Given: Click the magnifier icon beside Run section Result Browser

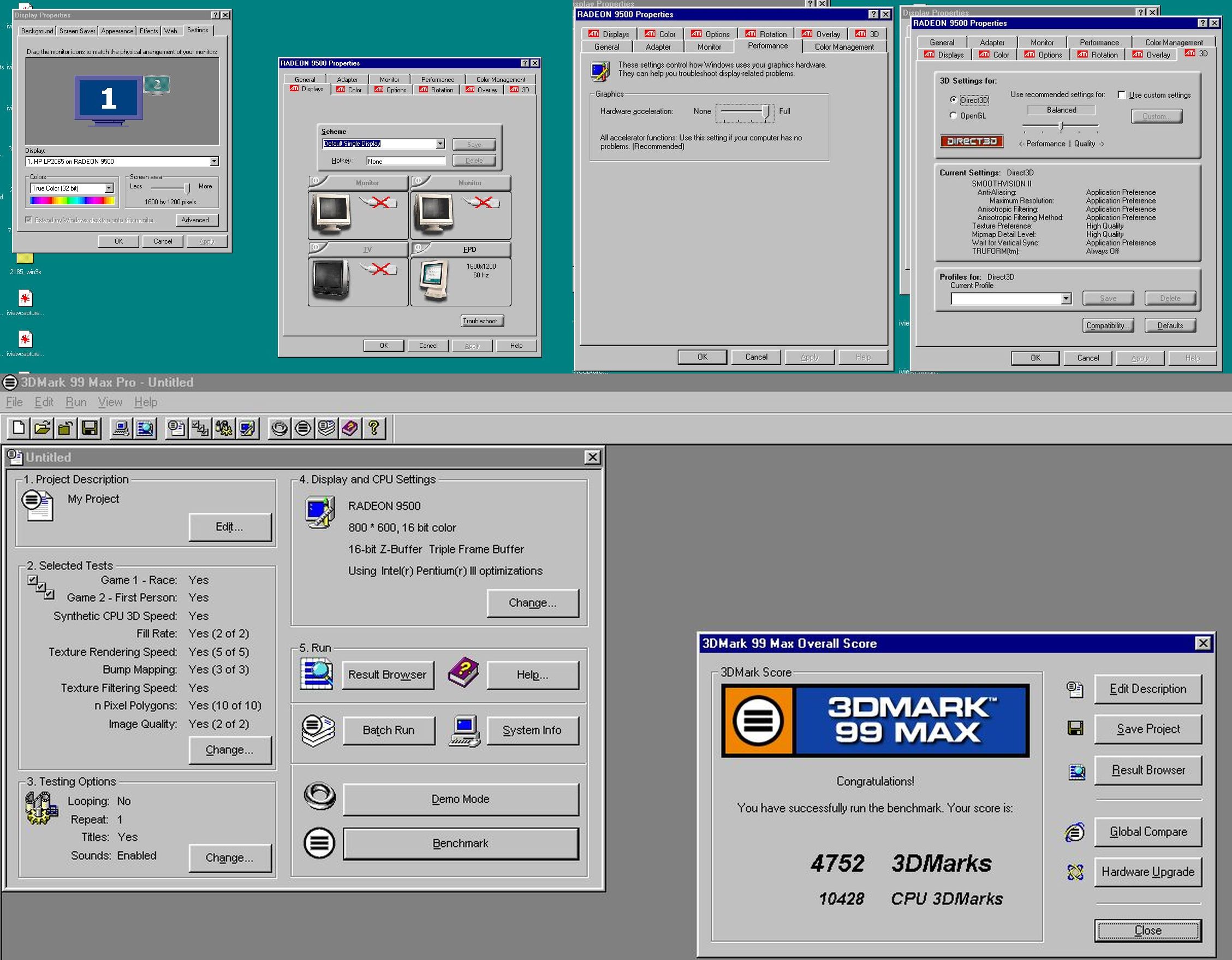Looking at the screenshot, I should tap(316, 674).
